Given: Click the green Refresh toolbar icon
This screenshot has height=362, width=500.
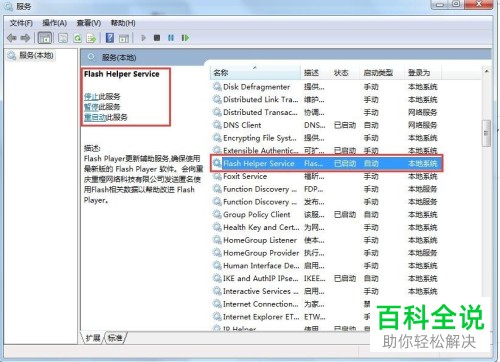Looking at the screenshot, I should tap(78, 38).
